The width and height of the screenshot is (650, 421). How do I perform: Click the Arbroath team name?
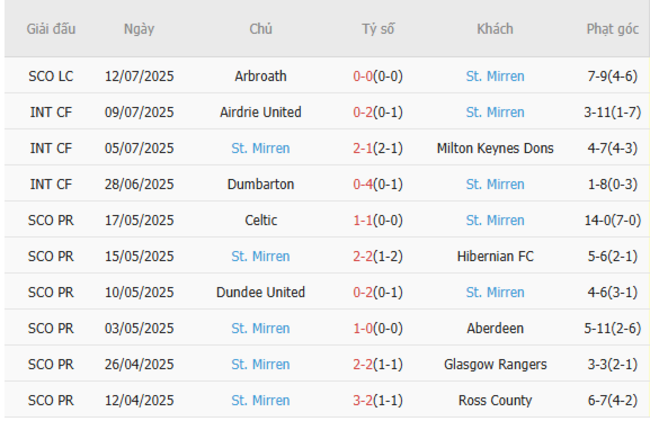260,76
